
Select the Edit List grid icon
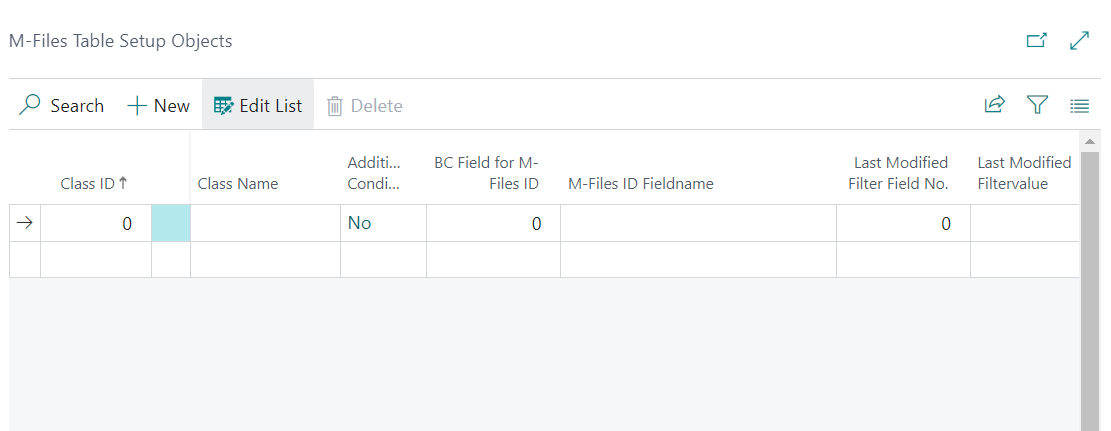[223, 106]
